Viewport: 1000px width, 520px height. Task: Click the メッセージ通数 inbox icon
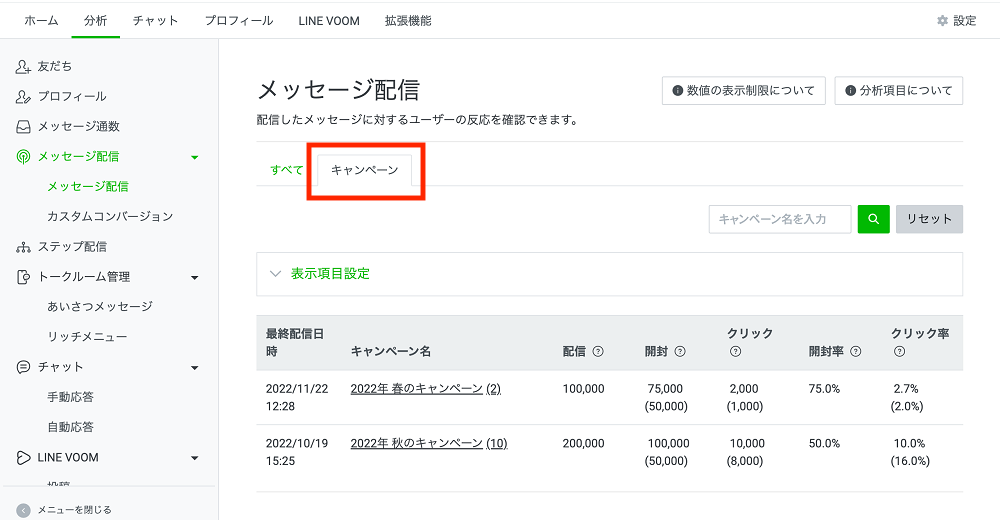click(x=23, y=126)
